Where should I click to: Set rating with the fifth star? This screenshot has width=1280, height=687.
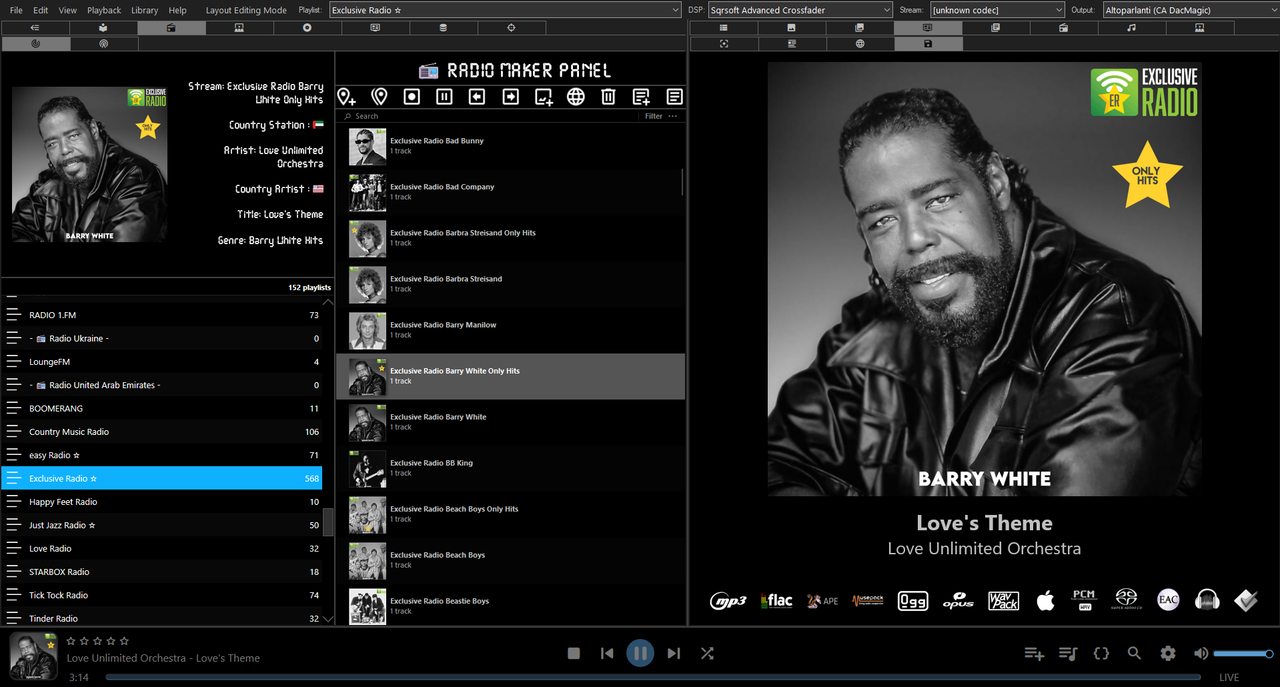pos(124,641)
